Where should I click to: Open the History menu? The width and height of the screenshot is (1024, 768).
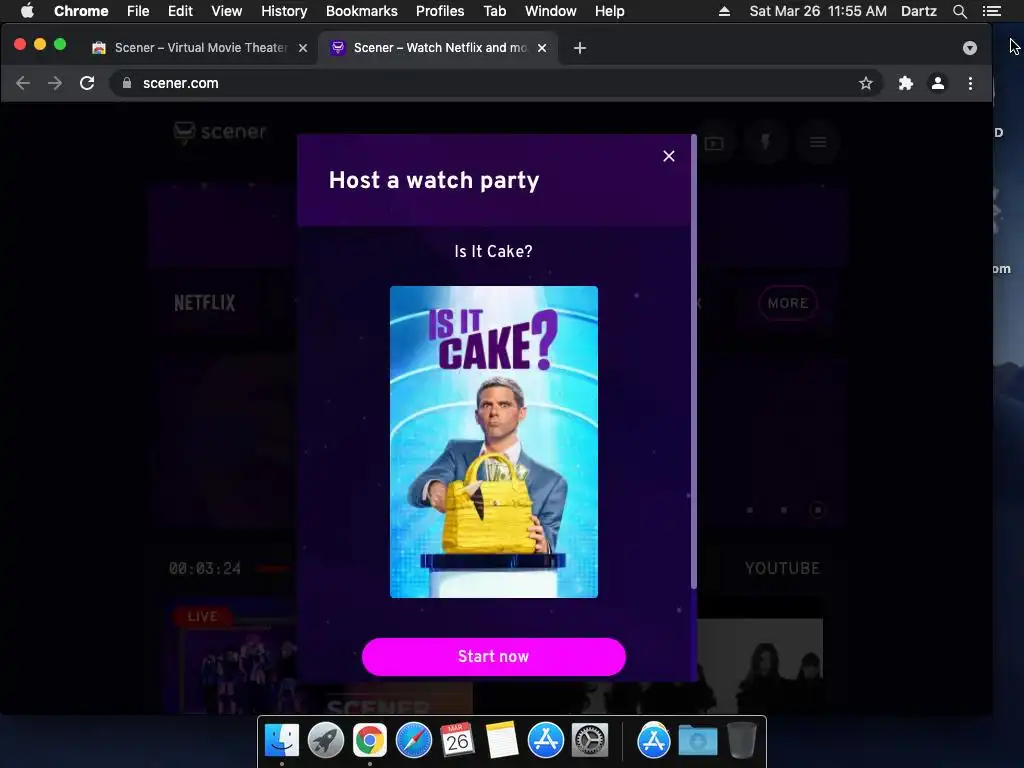(x=284, y=11)
